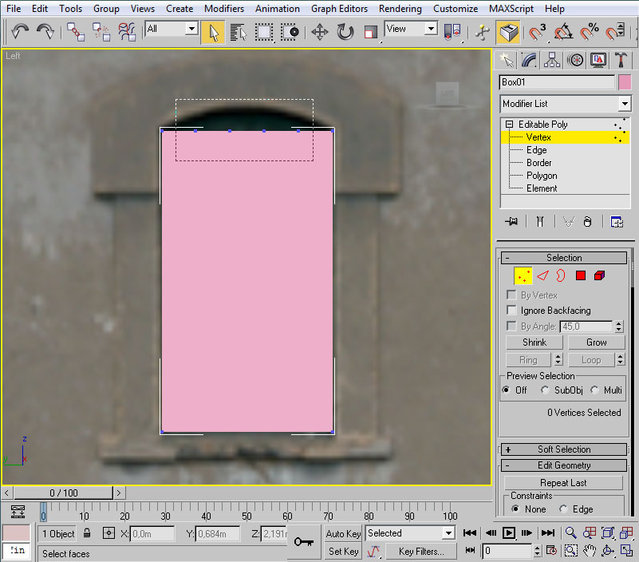639x562 pixels.
Task: Click the Grow selection button
Action: (596, 342)
